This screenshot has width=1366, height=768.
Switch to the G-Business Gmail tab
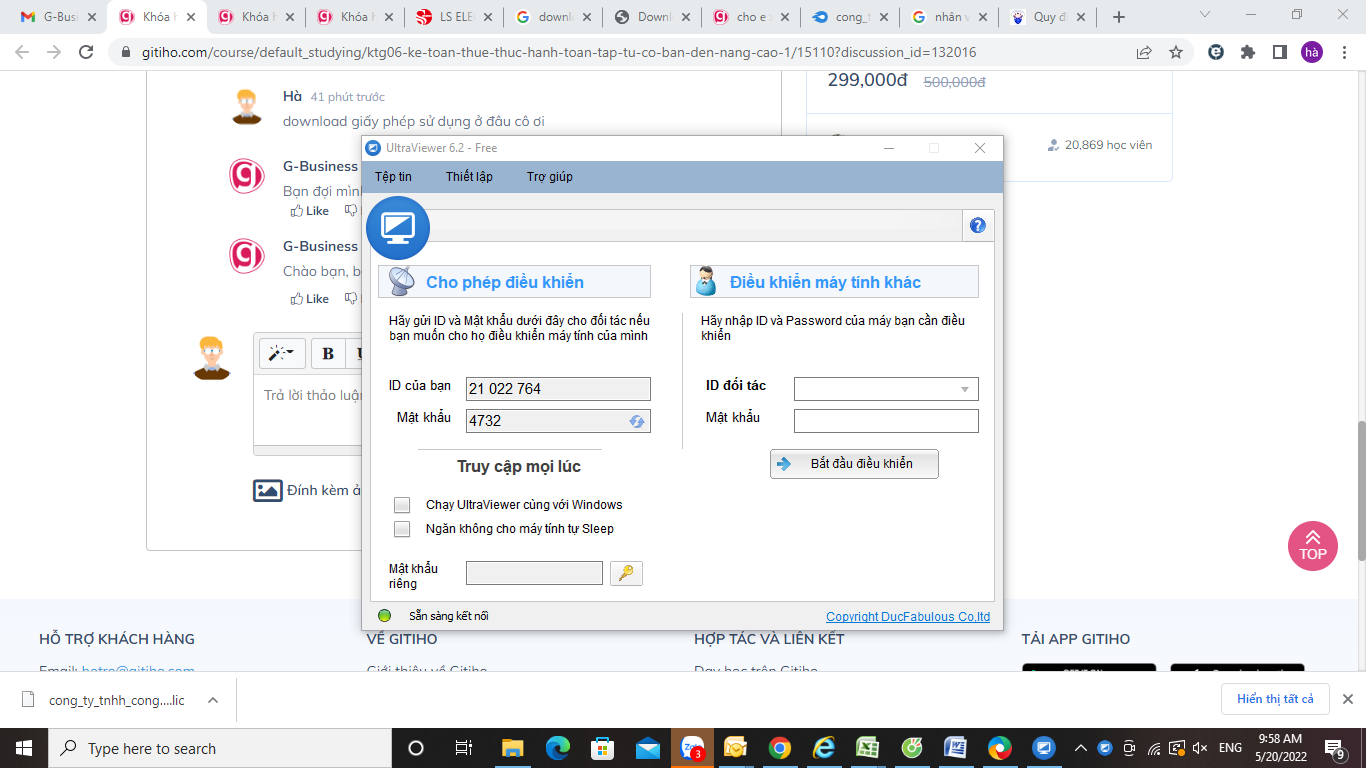point(59,17)
